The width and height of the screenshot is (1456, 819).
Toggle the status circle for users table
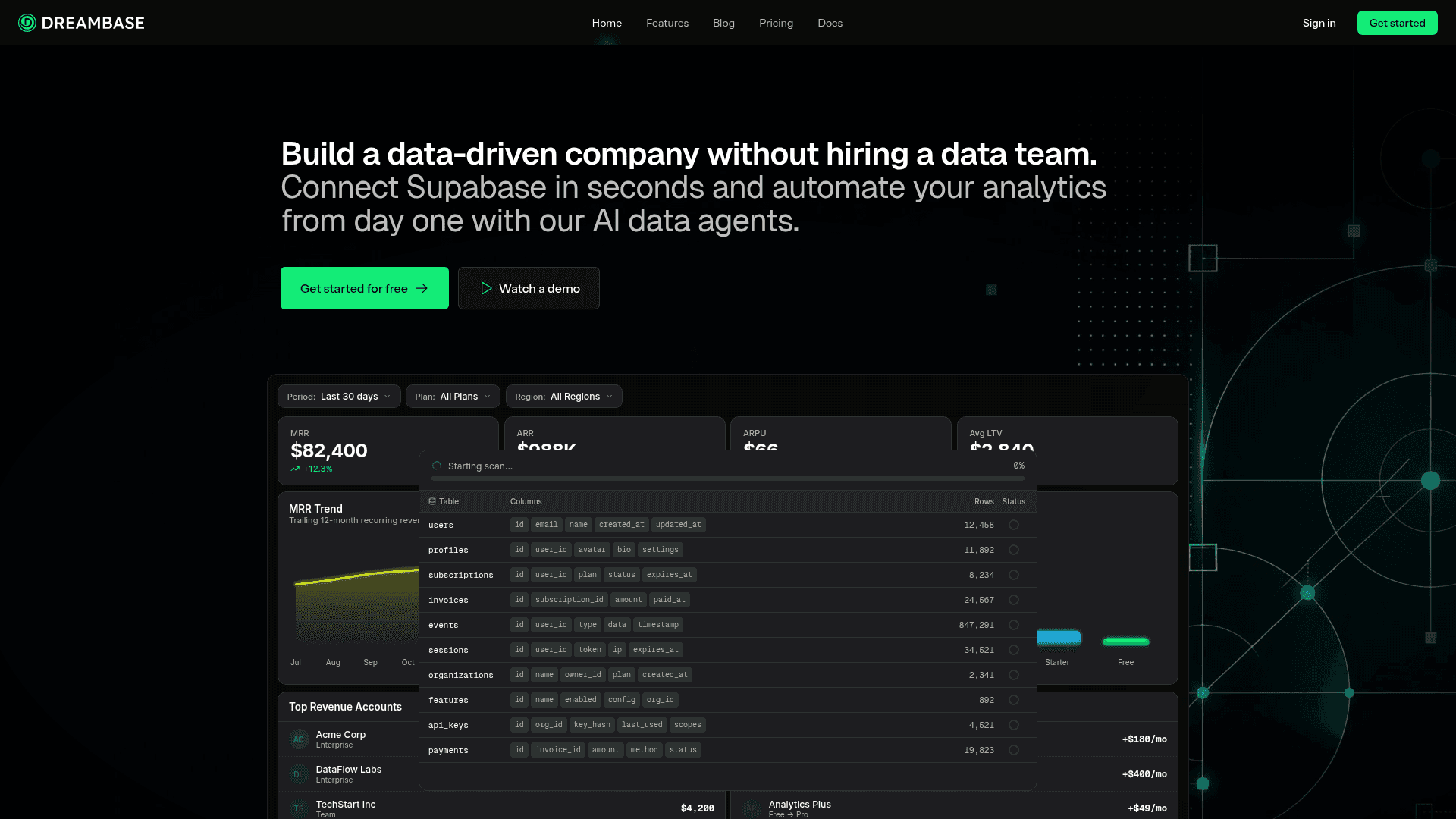pyautogui.click(x=1014, y=525)
